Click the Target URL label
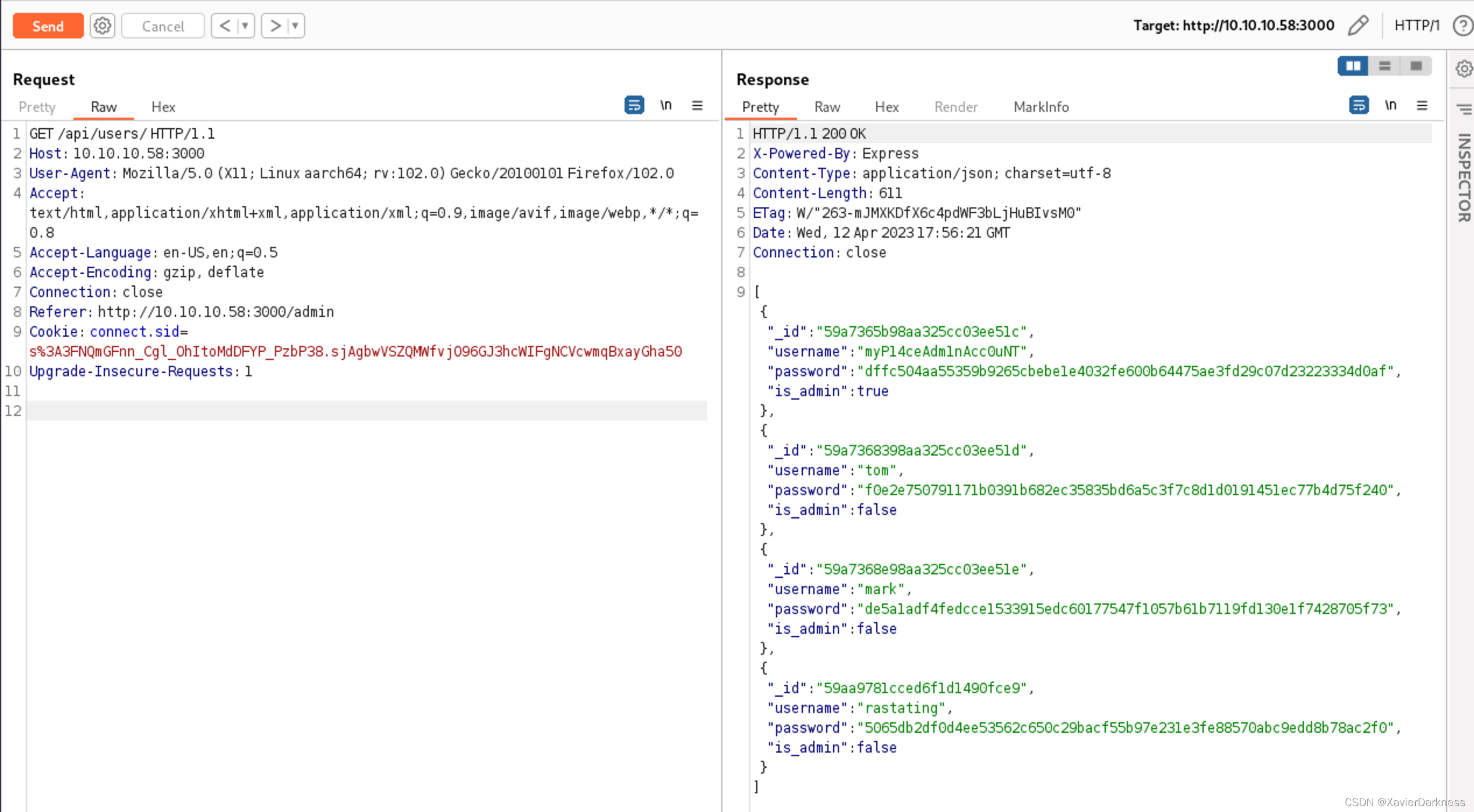The height and width of the screenshot is (812, 1474). [x=1233, y=26]
